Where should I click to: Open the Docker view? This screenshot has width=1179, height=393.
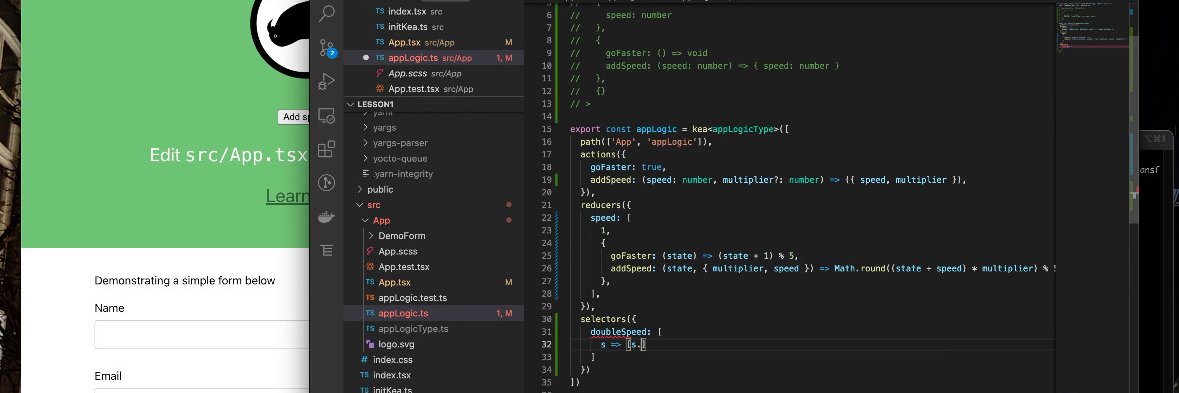(327, 217)
